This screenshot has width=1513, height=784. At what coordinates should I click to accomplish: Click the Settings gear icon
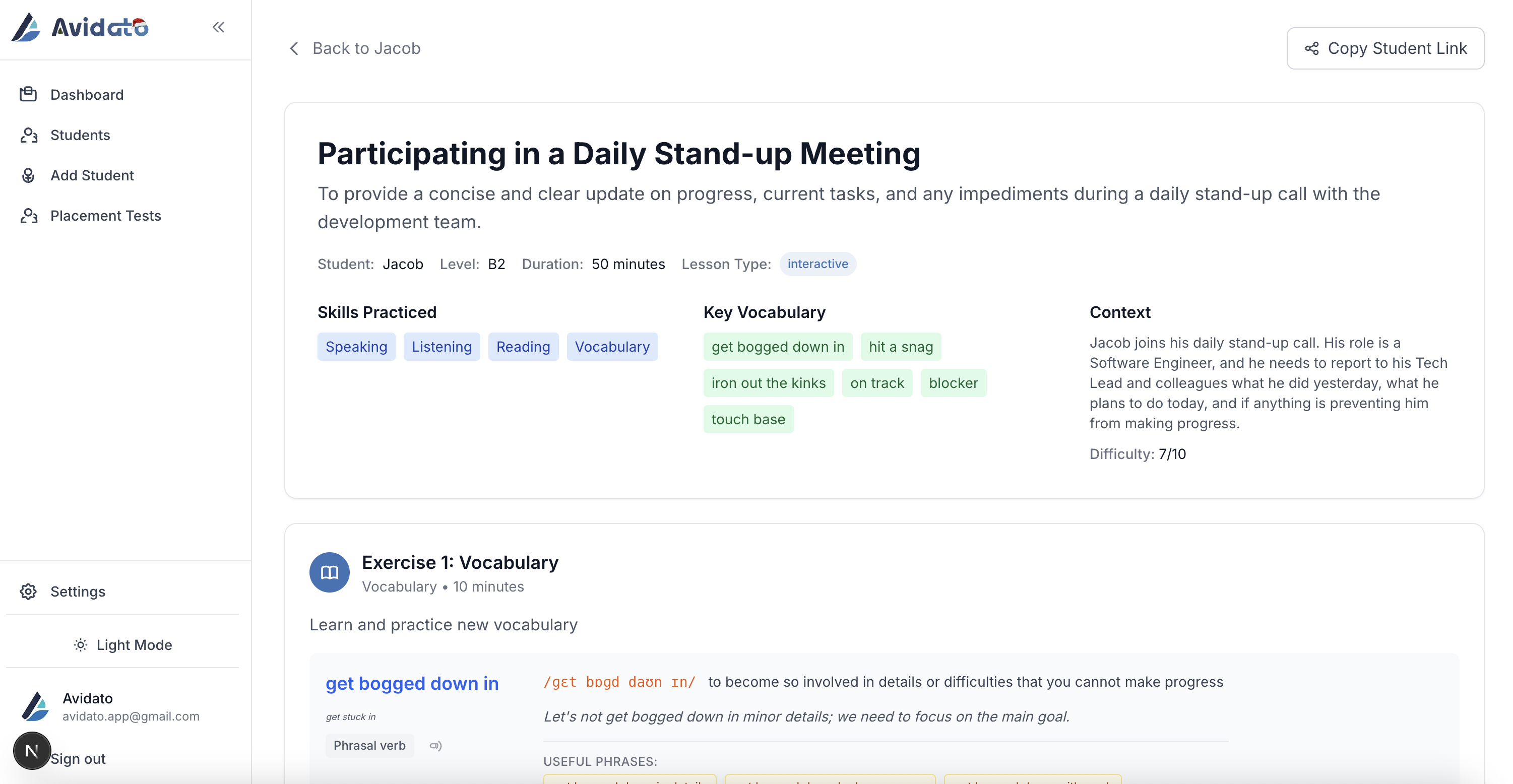point(28,592)
